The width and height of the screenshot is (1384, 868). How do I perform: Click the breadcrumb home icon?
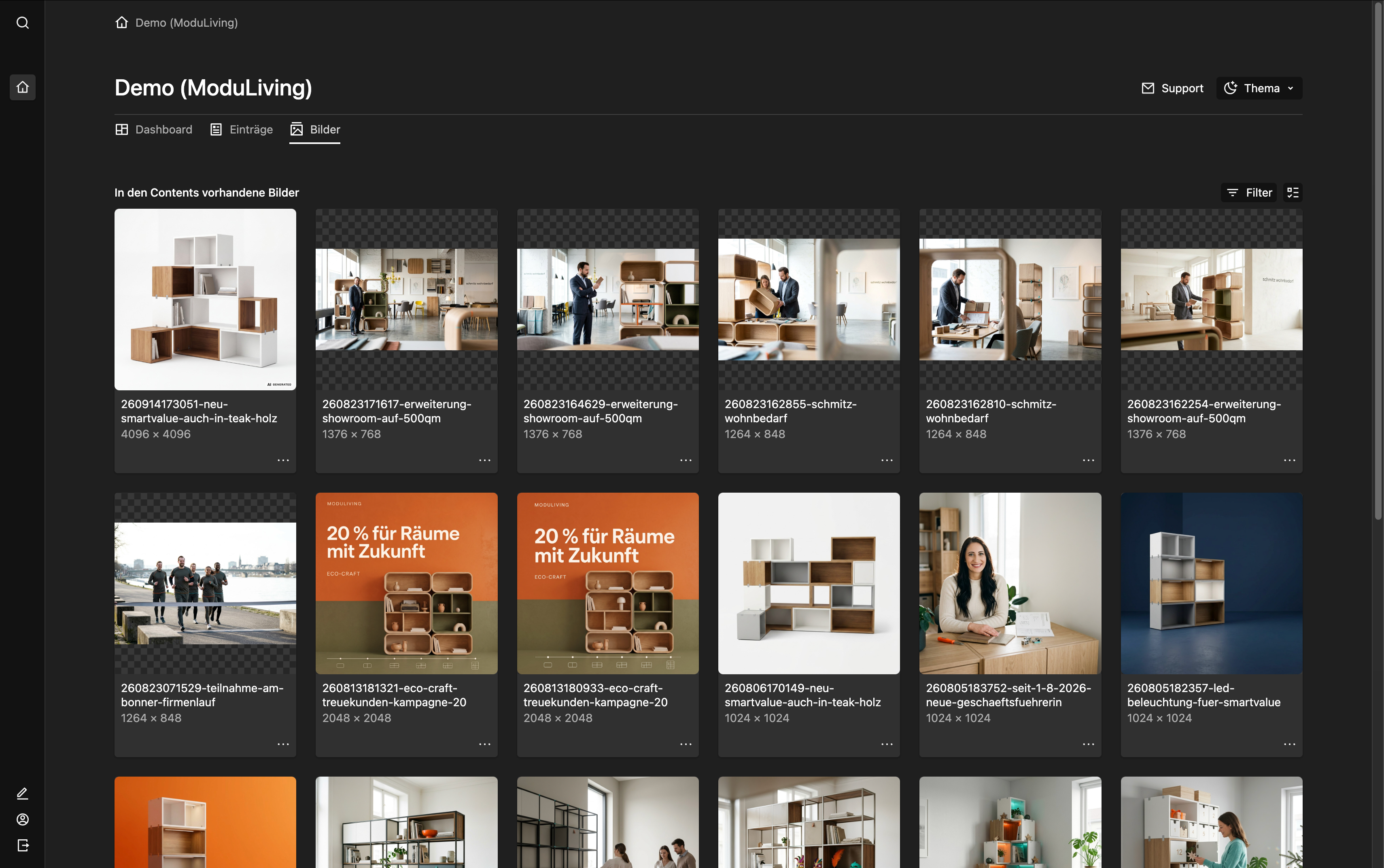(121, 22)
